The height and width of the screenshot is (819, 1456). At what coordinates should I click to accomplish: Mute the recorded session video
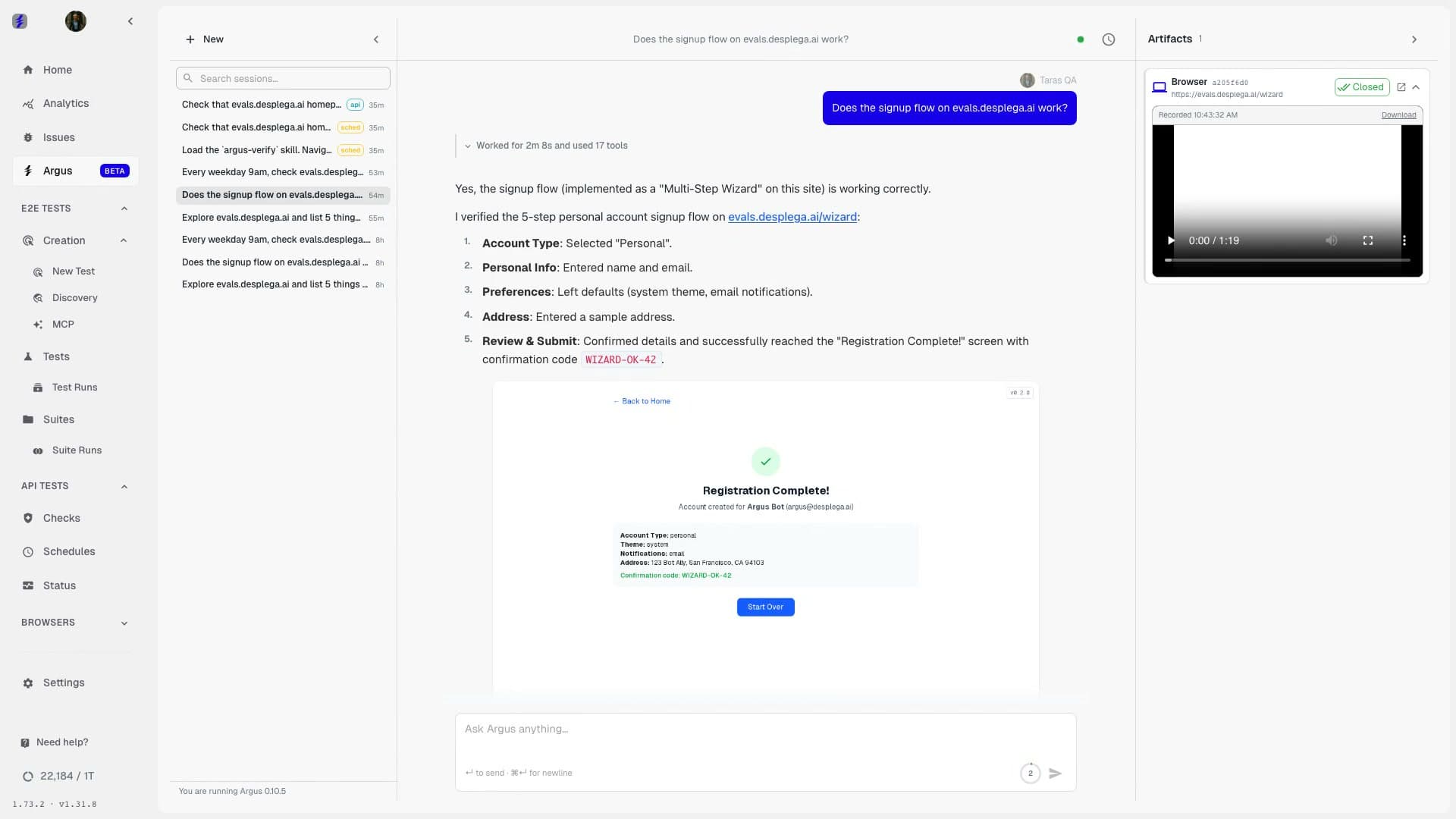tap(1332, 240)
